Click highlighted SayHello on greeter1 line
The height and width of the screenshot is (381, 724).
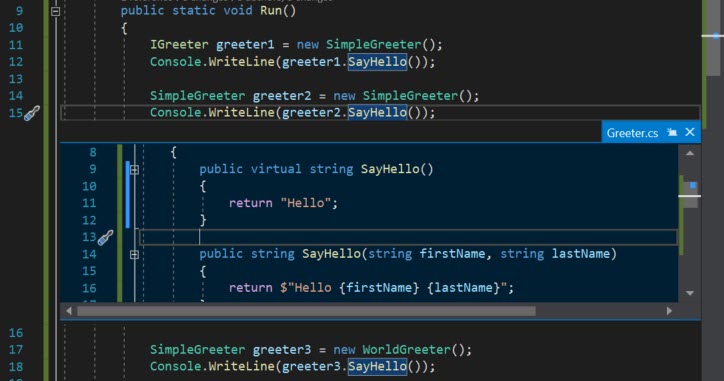pyautogui.click(x=377, y=62)
